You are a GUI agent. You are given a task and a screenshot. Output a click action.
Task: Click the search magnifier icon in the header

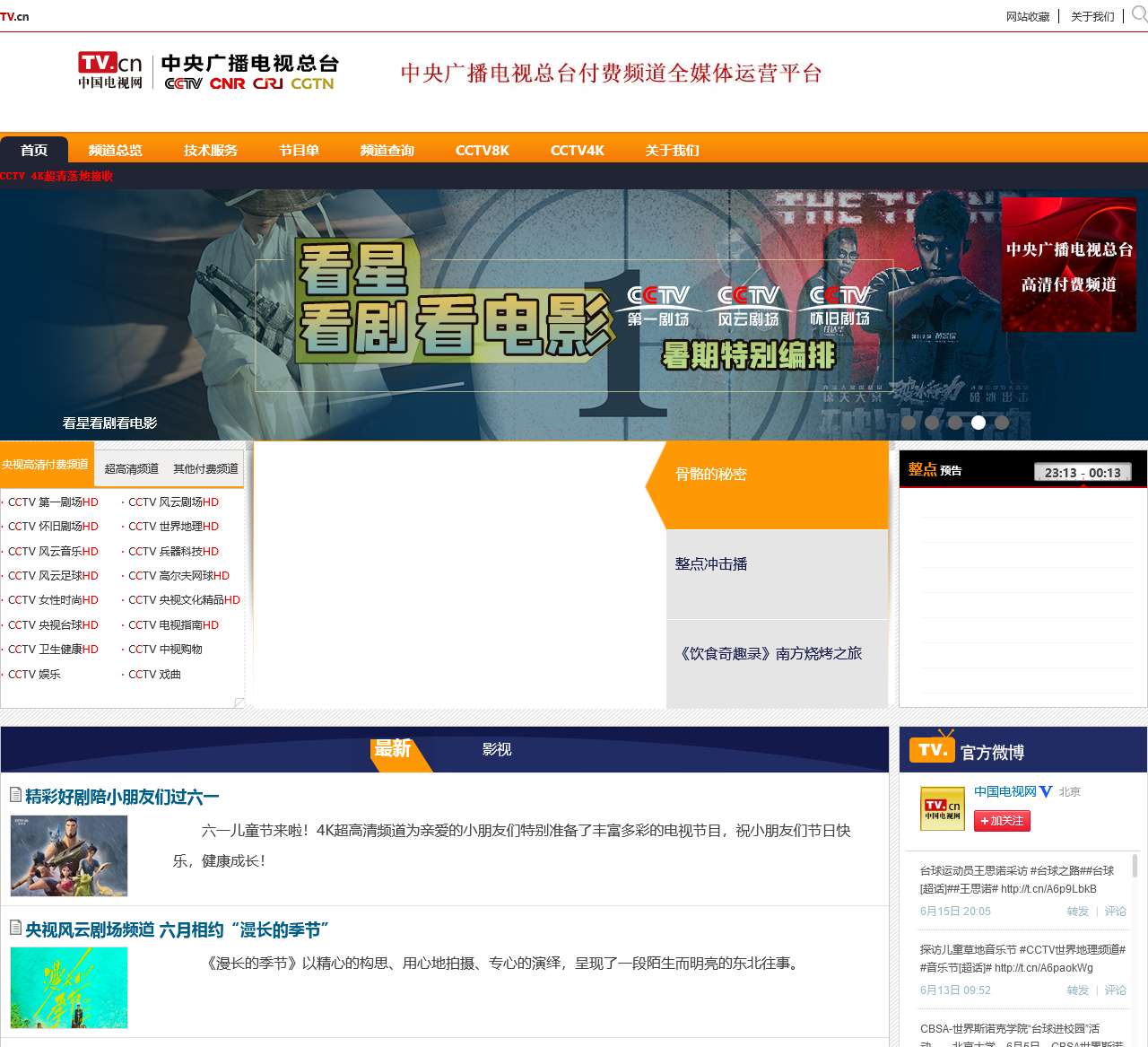tap(1140, 14)
